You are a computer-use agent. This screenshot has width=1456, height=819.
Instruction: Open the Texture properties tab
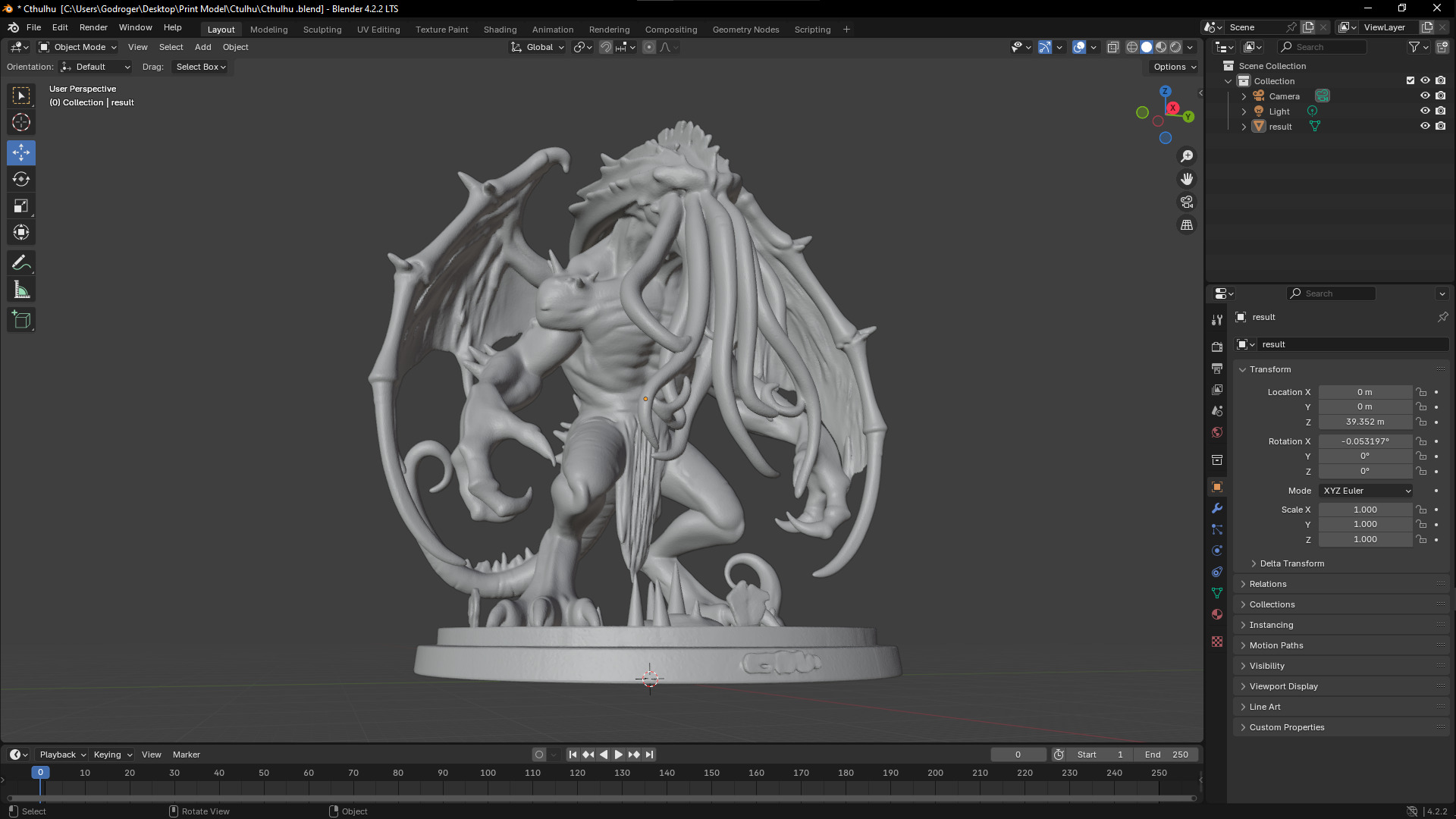pyautogui.click(x=1217, y=642)
